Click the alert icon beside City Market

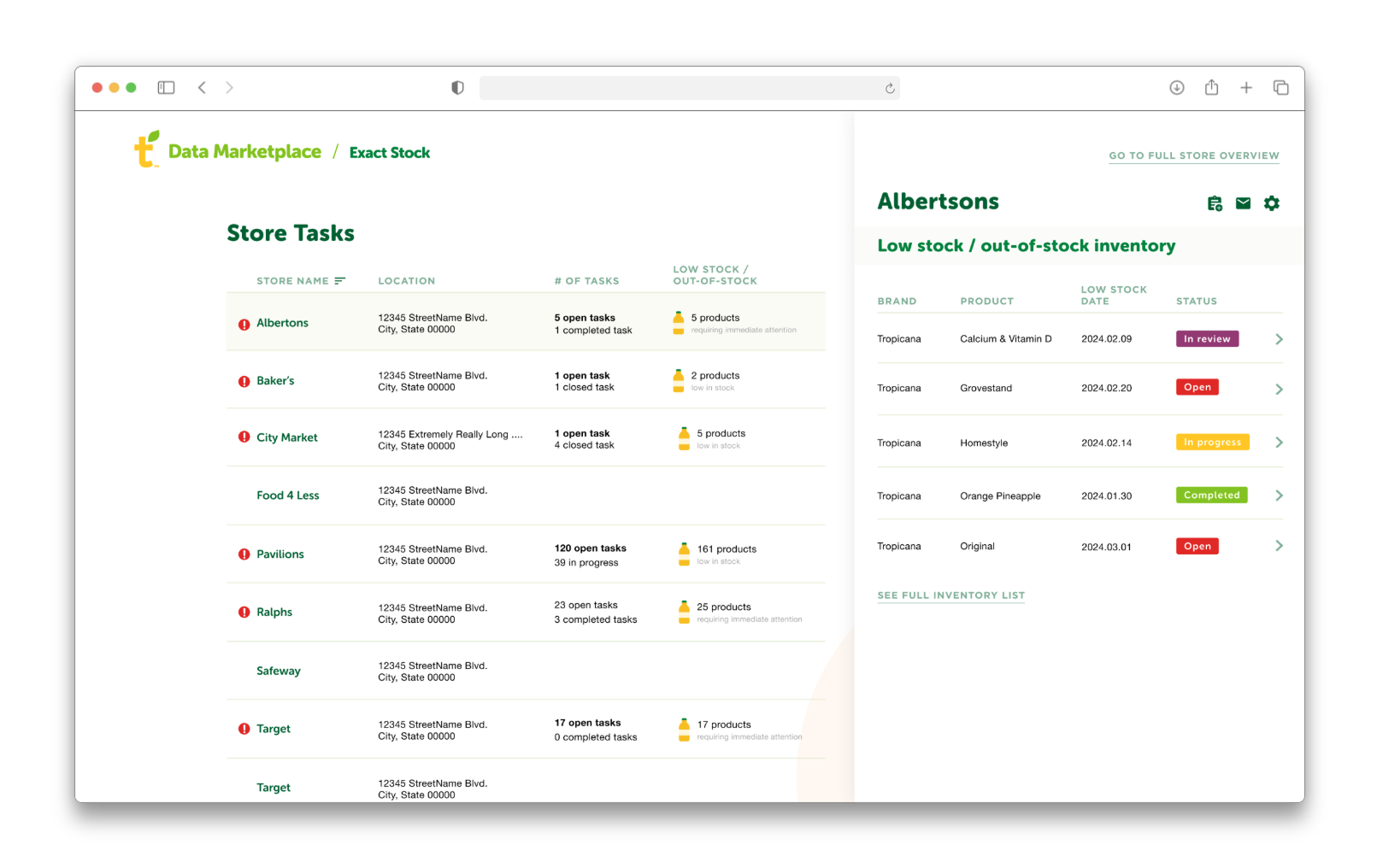[x=244, y=437]
